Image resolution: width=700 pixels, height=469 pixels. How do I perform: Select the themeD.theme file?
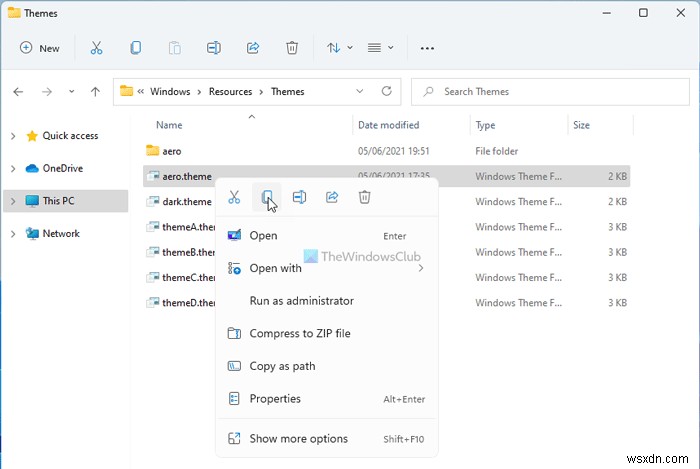179,303
